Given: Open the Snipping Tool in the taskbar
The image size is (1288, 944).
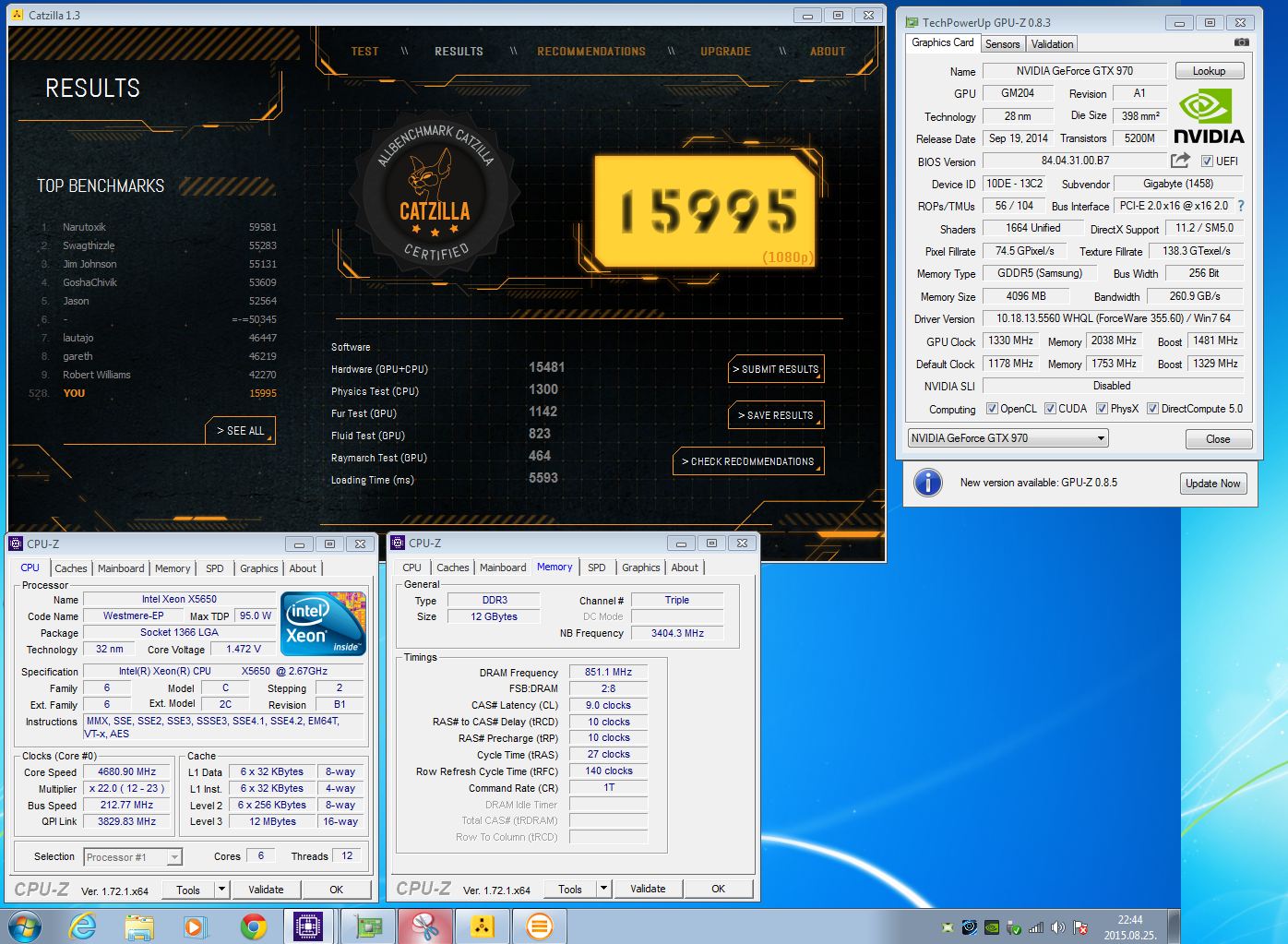Looking at the screenshot, I should click(x=425, y=926).
